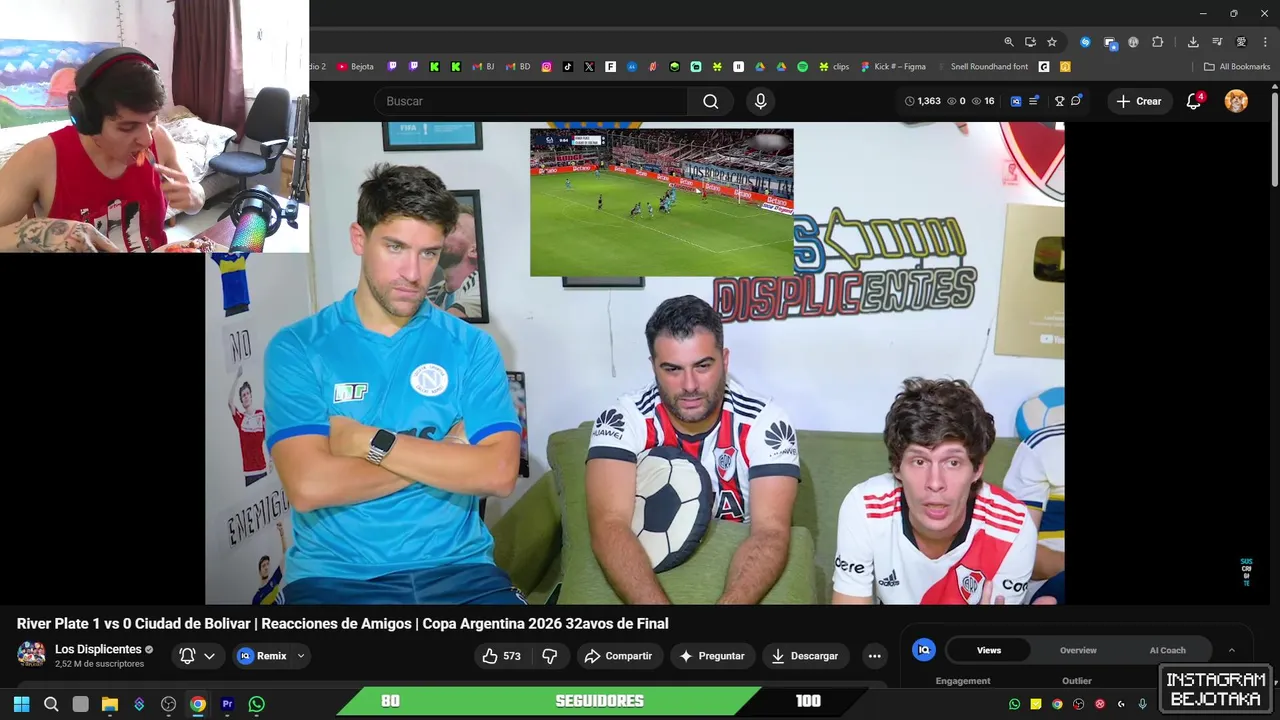The image size is (1280, 720).
Task: Start voice search with the microphone icon
Action: click(761, 101)
